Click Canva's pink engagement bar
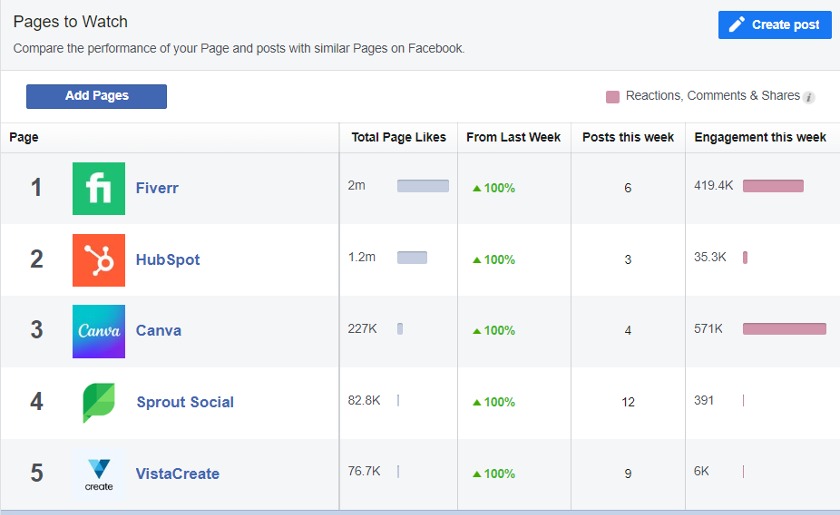The image size is (840, 515). (x=784, y=329)
